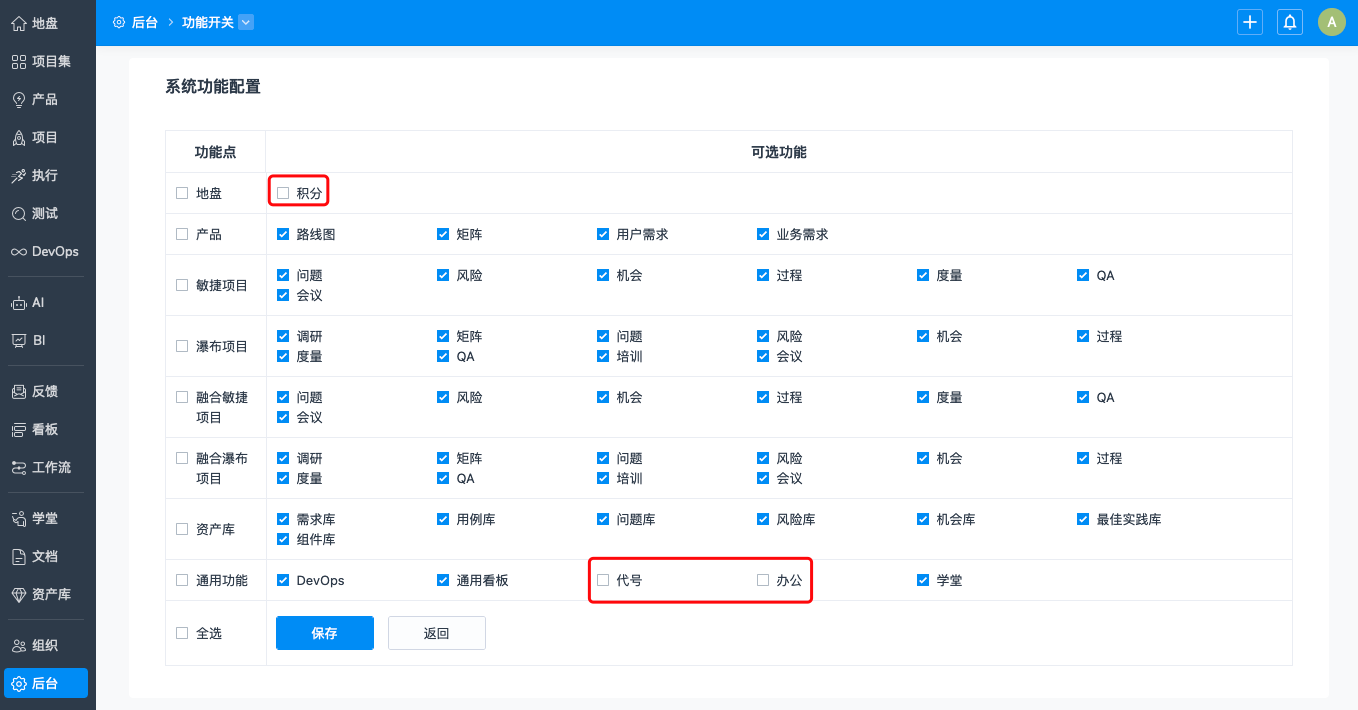Open the 地盘 home icon in sidebar
Image resolution: width=1358 pixels, height=710 pixels.
click(x=19, y=23)
